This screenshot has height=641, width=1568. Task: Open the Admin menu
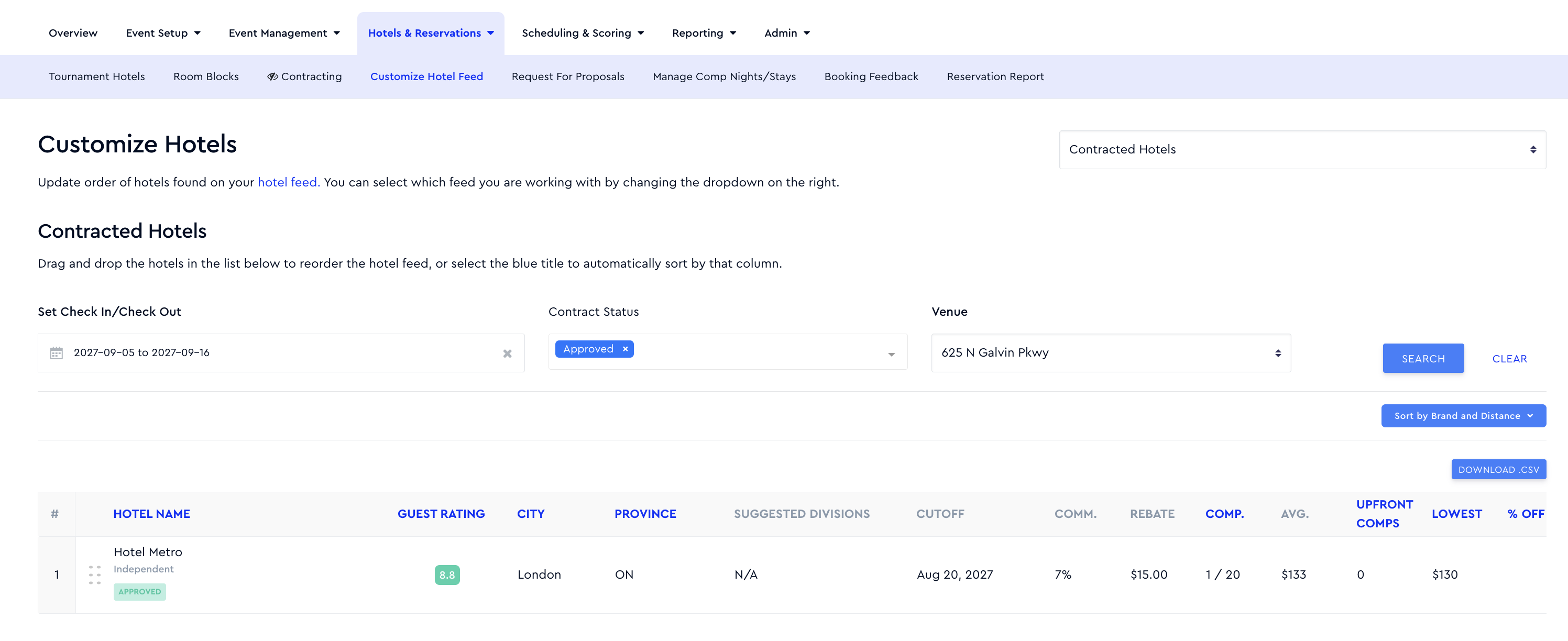pyautogui.click(x=787, y=33)
